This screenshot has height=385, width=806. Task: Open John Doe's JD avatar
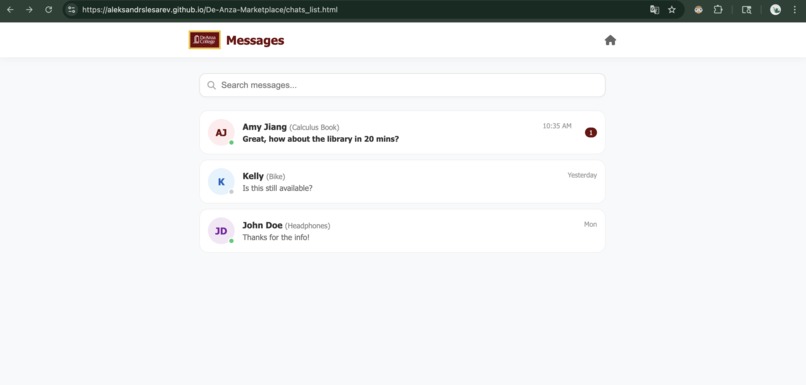(221, 231)
